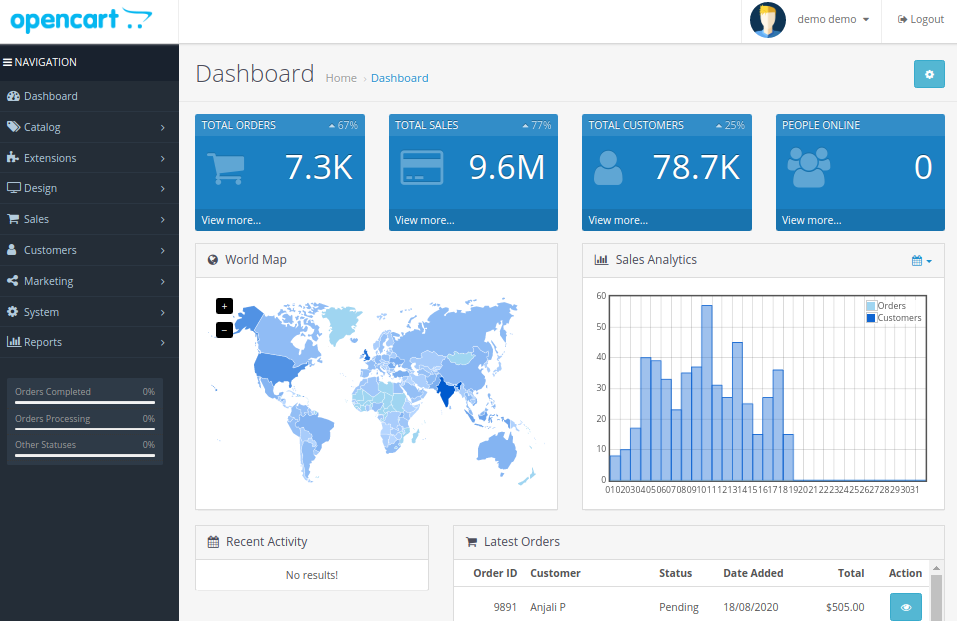Zoom in on the world map

point(224,306)
